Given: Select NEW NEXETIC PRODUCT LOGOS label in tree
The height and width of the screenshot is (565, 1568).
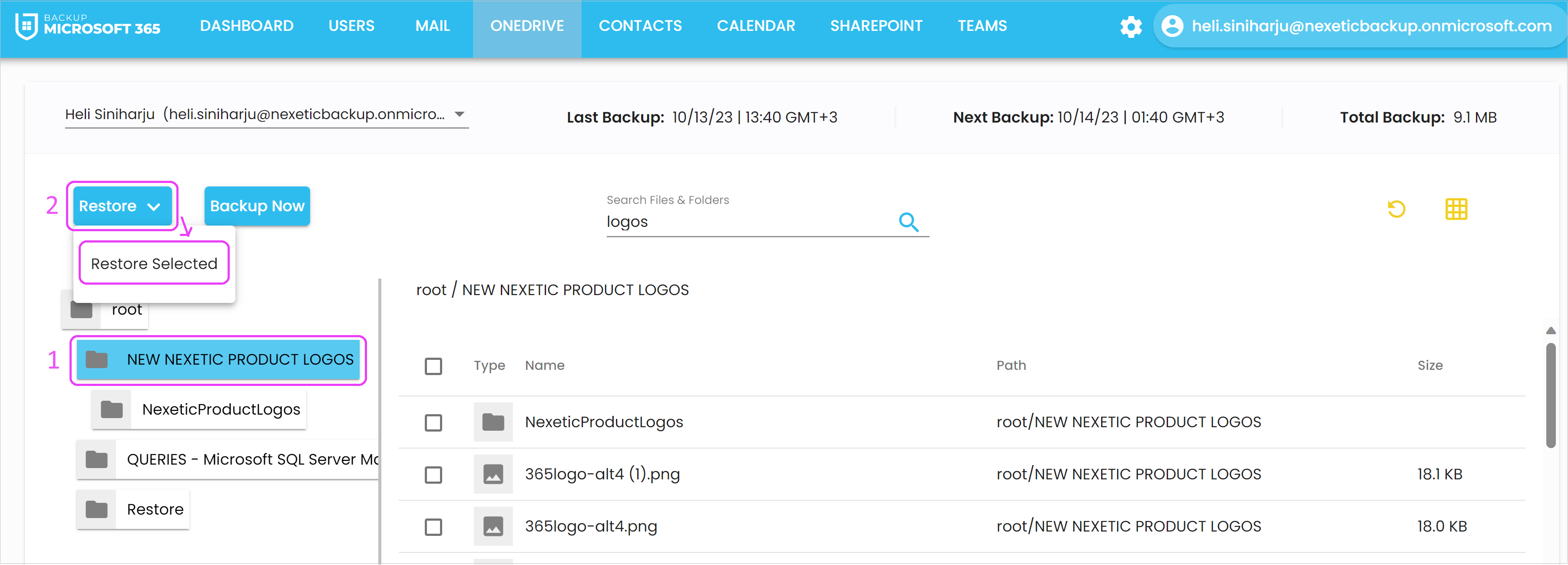Looking at the screenshot, I should pos(241,360).
